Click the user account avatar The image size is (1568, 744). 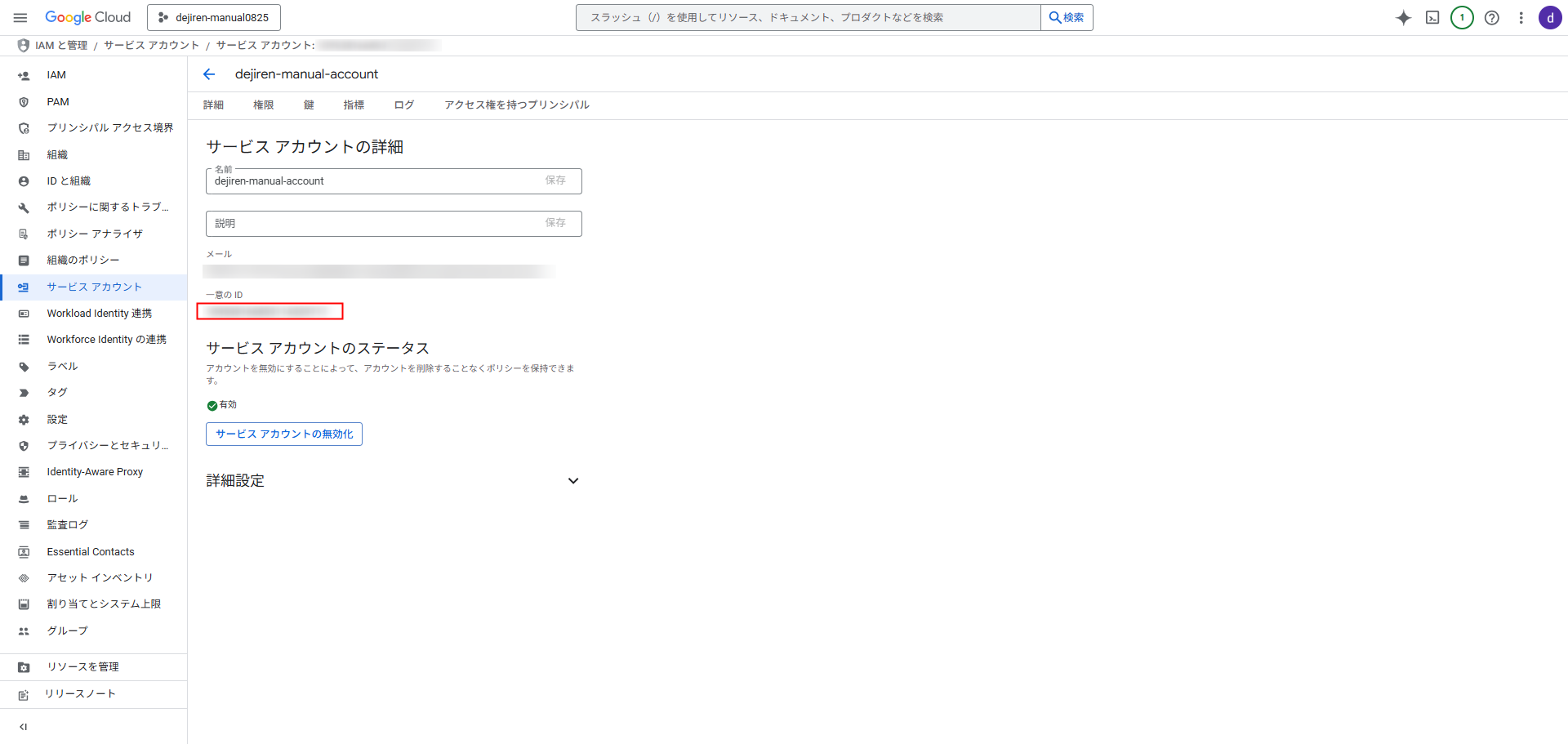click(1549, 18)
